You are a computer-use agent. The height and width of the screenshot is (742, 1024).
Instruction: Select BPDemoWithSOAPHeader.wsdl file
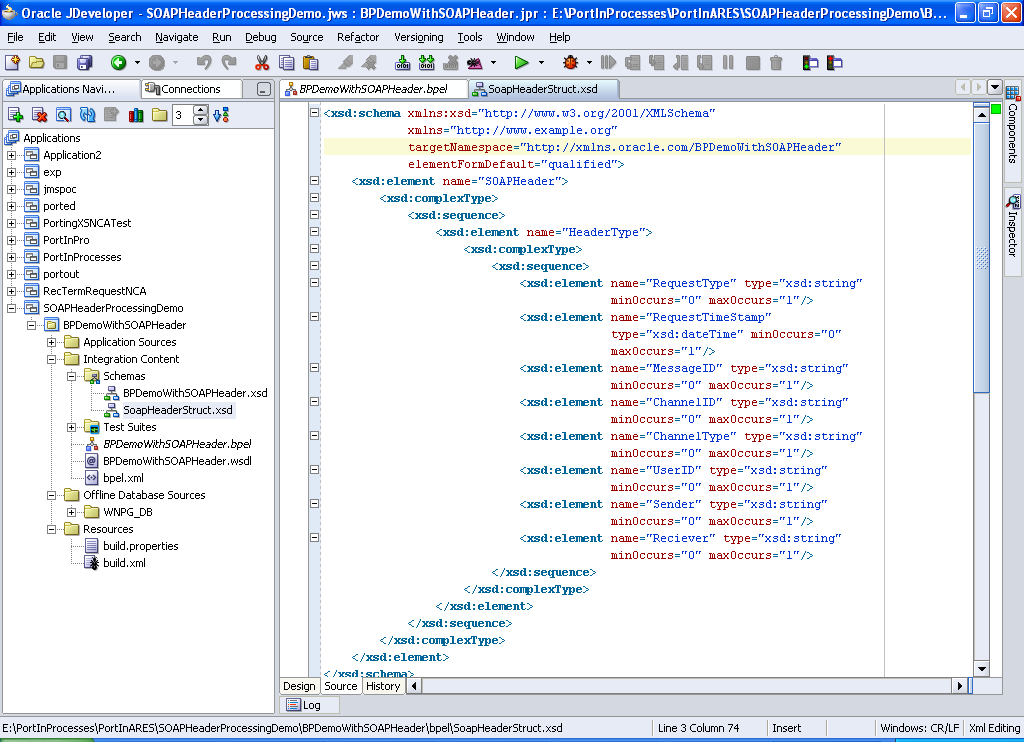177,461
